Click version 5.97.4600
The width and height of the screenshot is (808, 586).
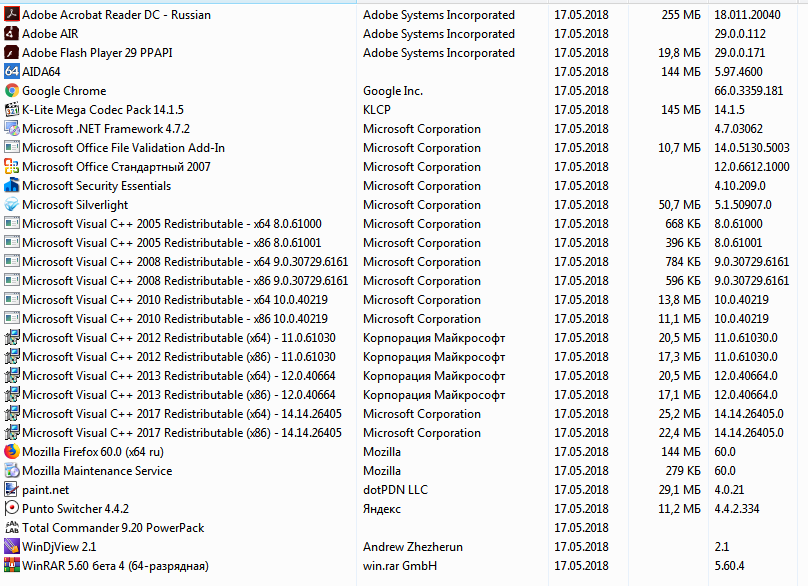pos(738,72)
